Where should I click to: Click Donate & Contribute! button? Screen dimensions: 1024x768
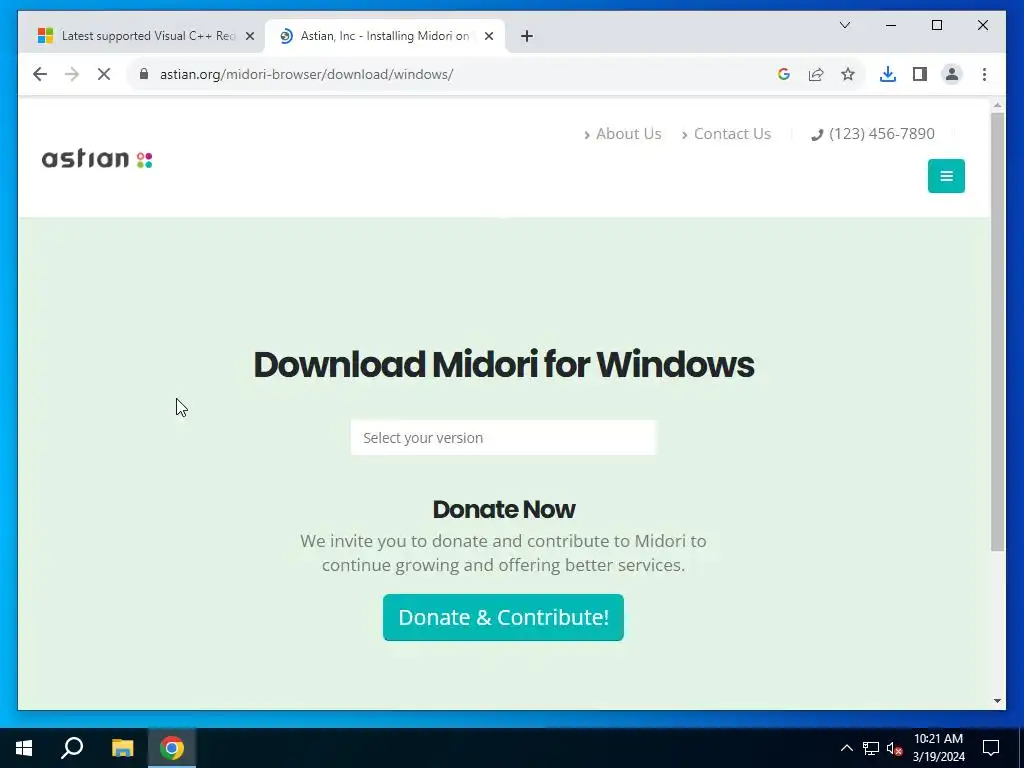pyautogui.click(x=503, y=617)
